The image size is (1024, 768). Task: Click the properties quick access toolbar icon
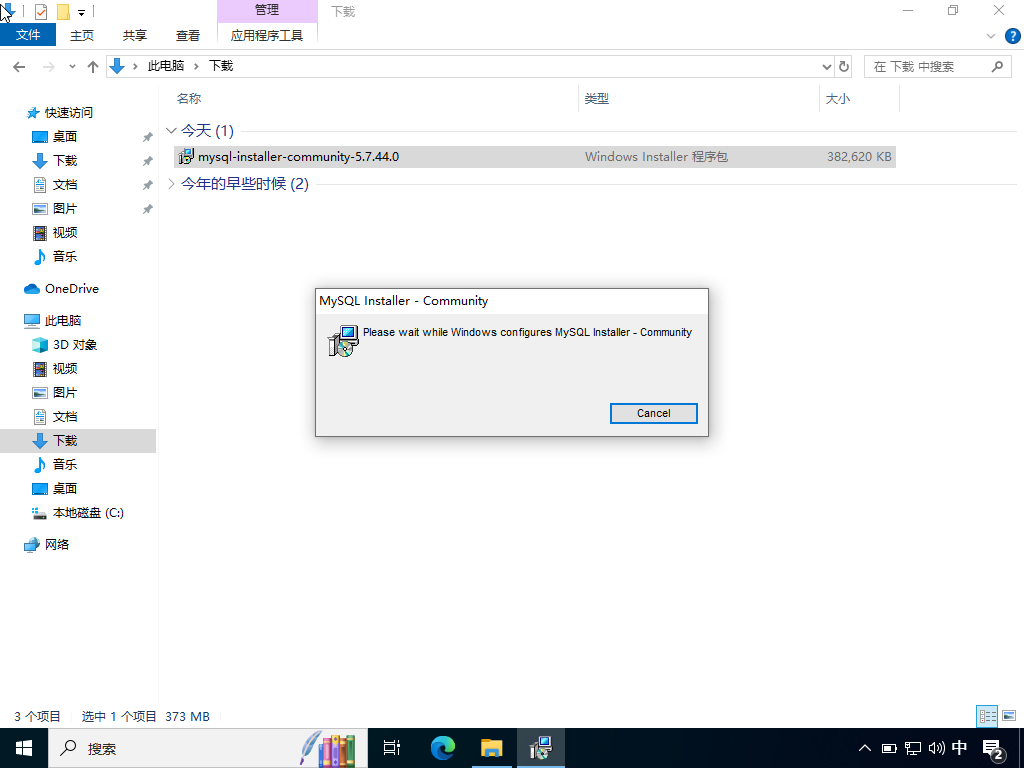[x=40, y=12]
